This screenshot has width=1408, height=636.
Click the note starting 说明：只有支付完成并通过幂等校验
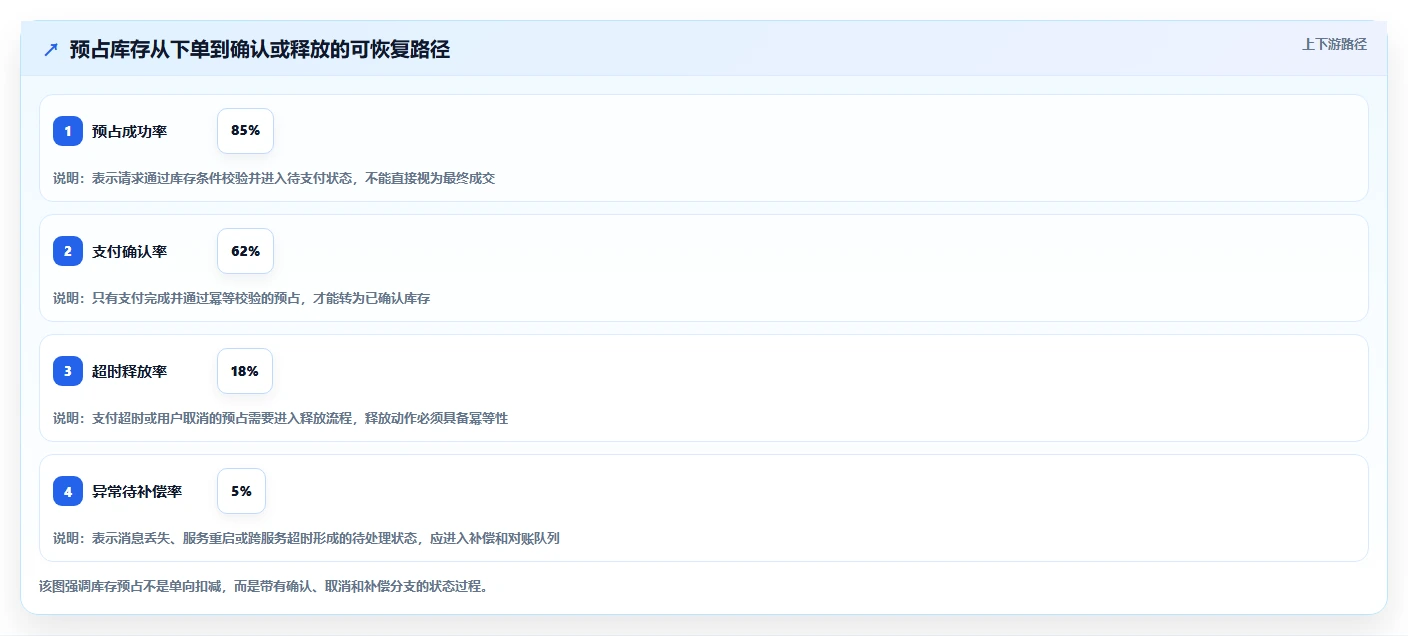pyautogui.click(x=241, y=298)
